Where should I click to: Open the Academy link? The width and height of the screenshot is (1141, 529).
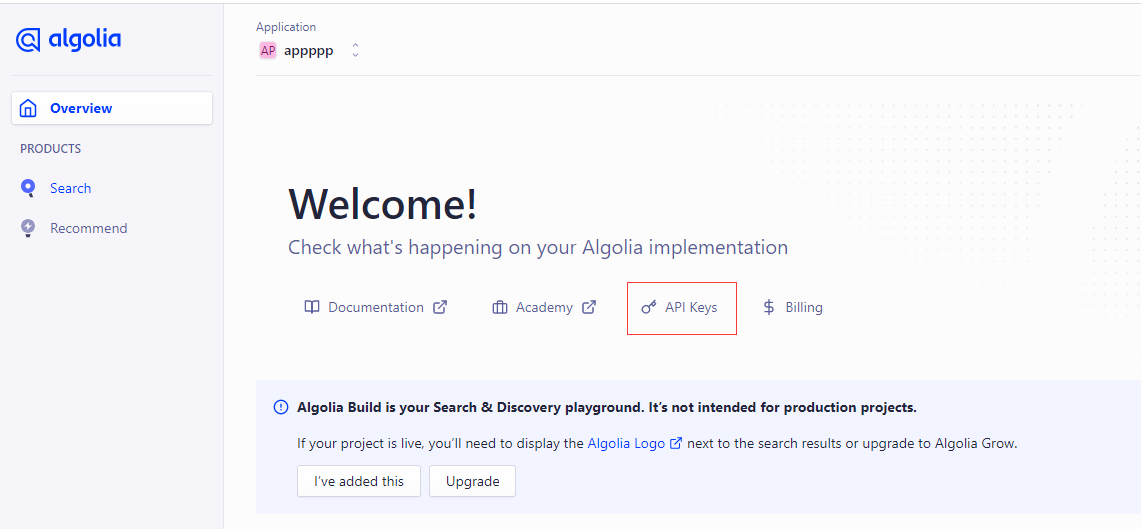pyautogui.click(x=544, y=308)
